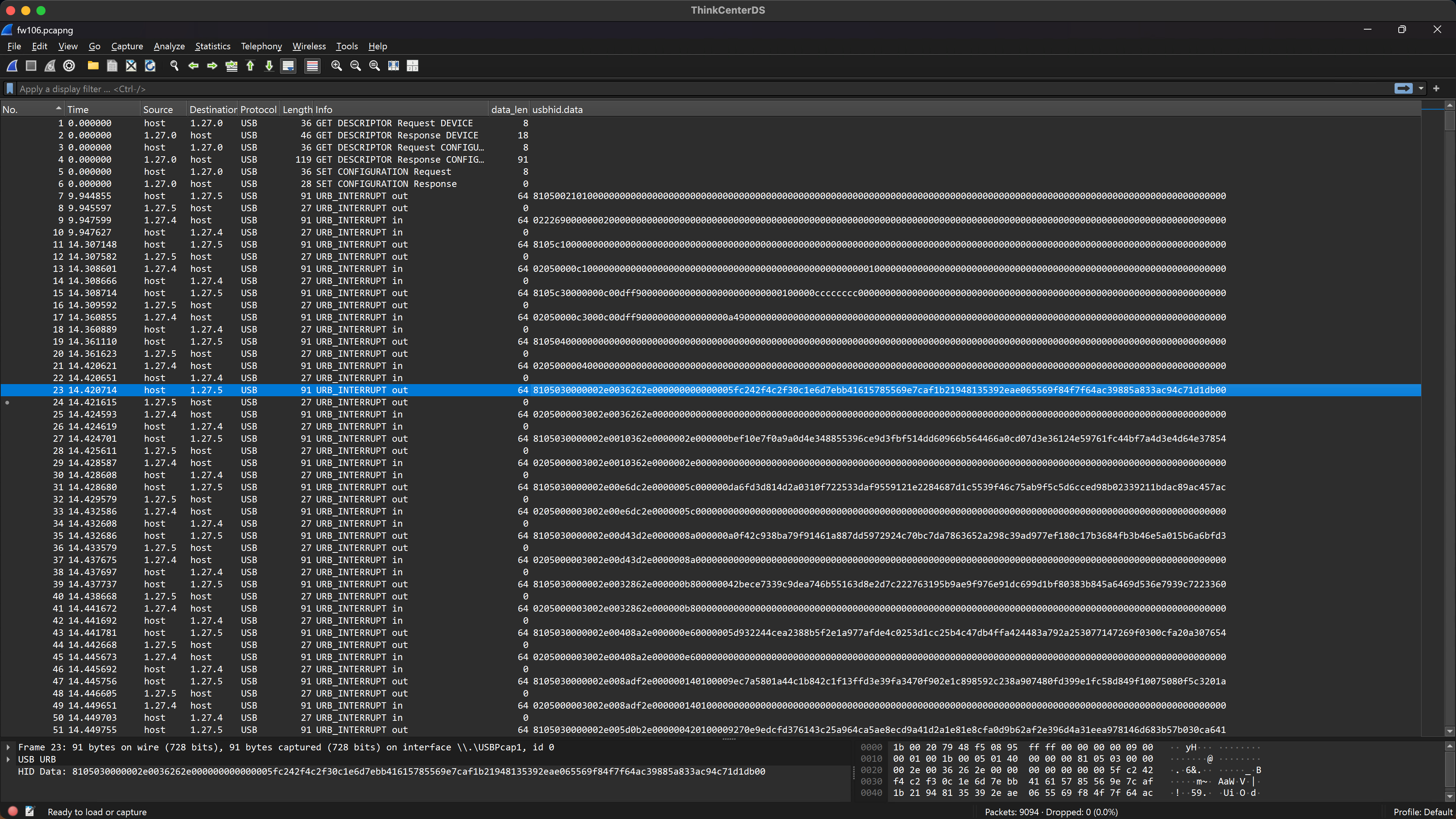Zoom in on packet text

[x=336, y=66]
